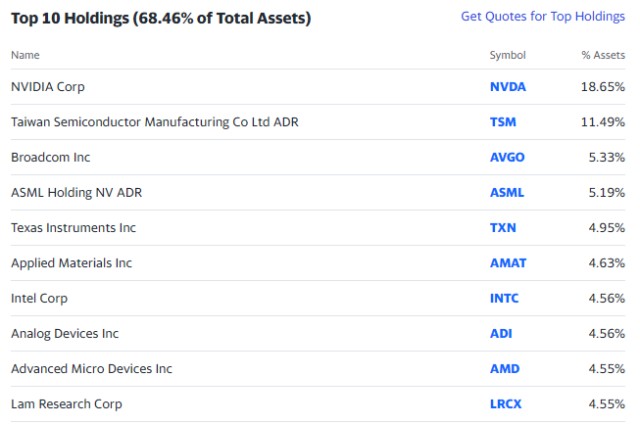Image resolution: width=640 pixels, height=424 pixels.
Task: Click the Symbol column header
Action: [507, 55]
